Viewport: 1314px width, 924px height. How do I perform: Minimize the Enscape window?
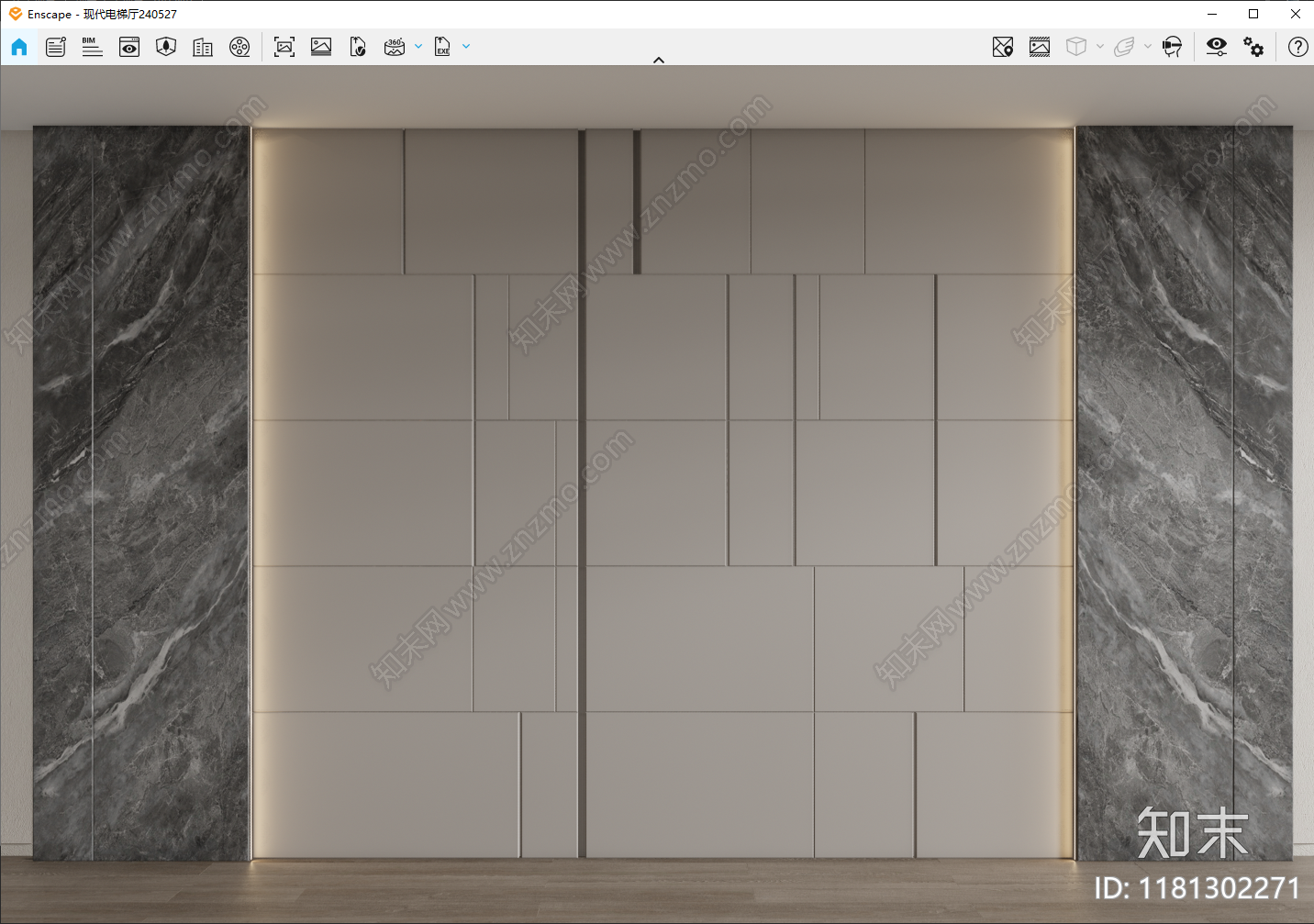[x=1212, y=14]
